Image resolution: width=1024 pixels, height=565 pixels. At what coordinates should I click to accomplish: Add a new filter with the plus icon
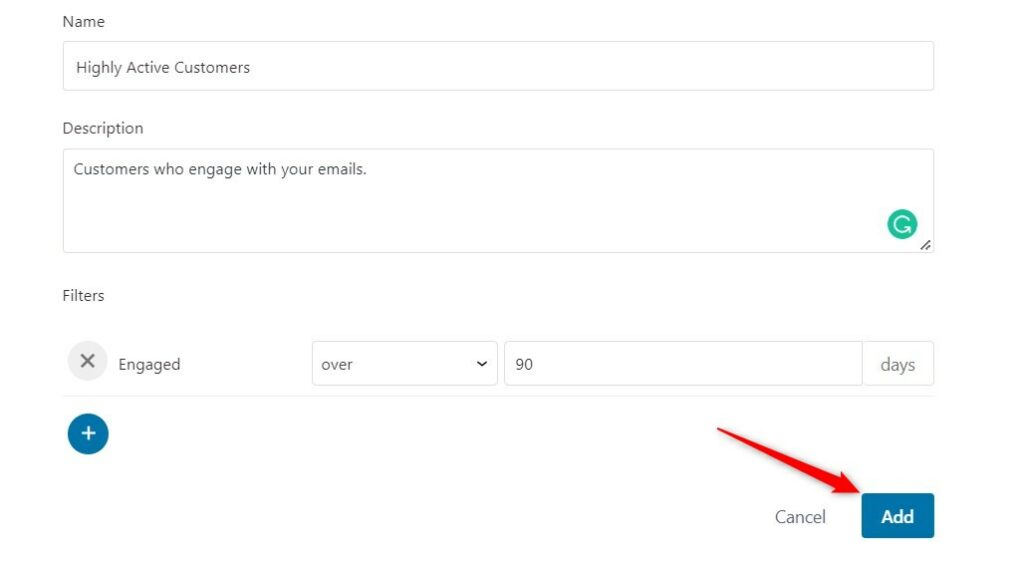point(88,434)
